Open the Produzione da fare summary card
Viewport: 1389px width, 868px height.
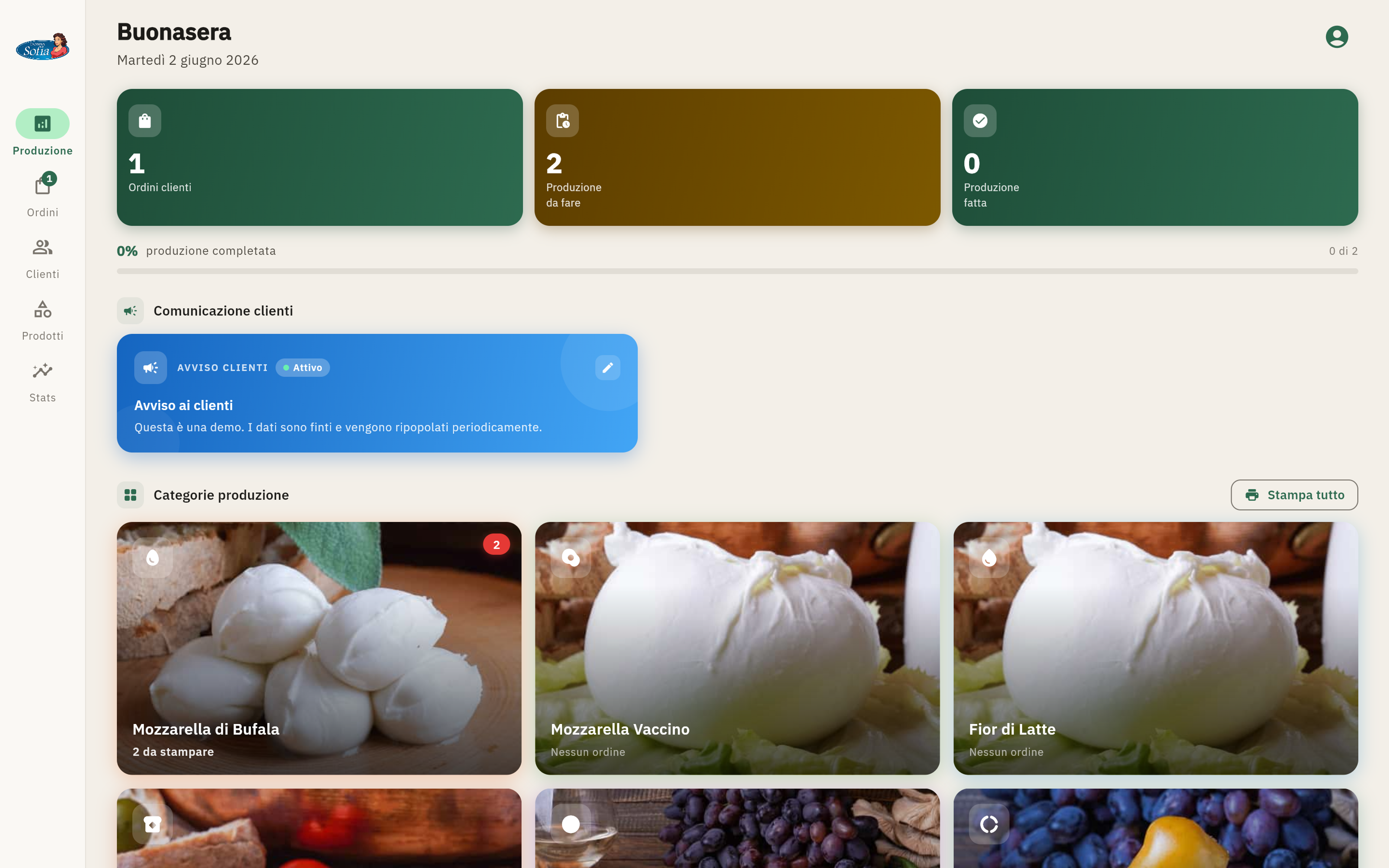[737, 157]
